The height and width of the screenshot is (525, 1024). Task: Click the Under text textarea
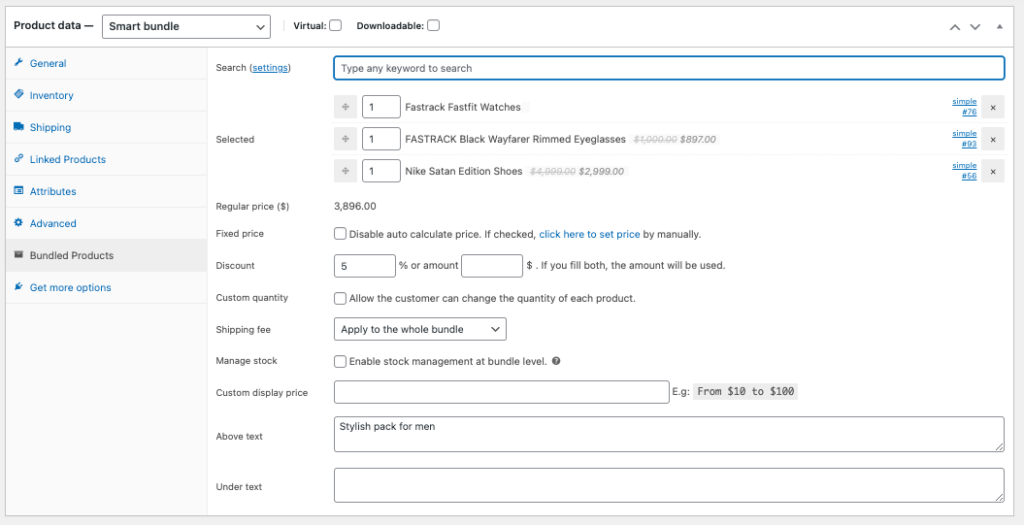669,485
